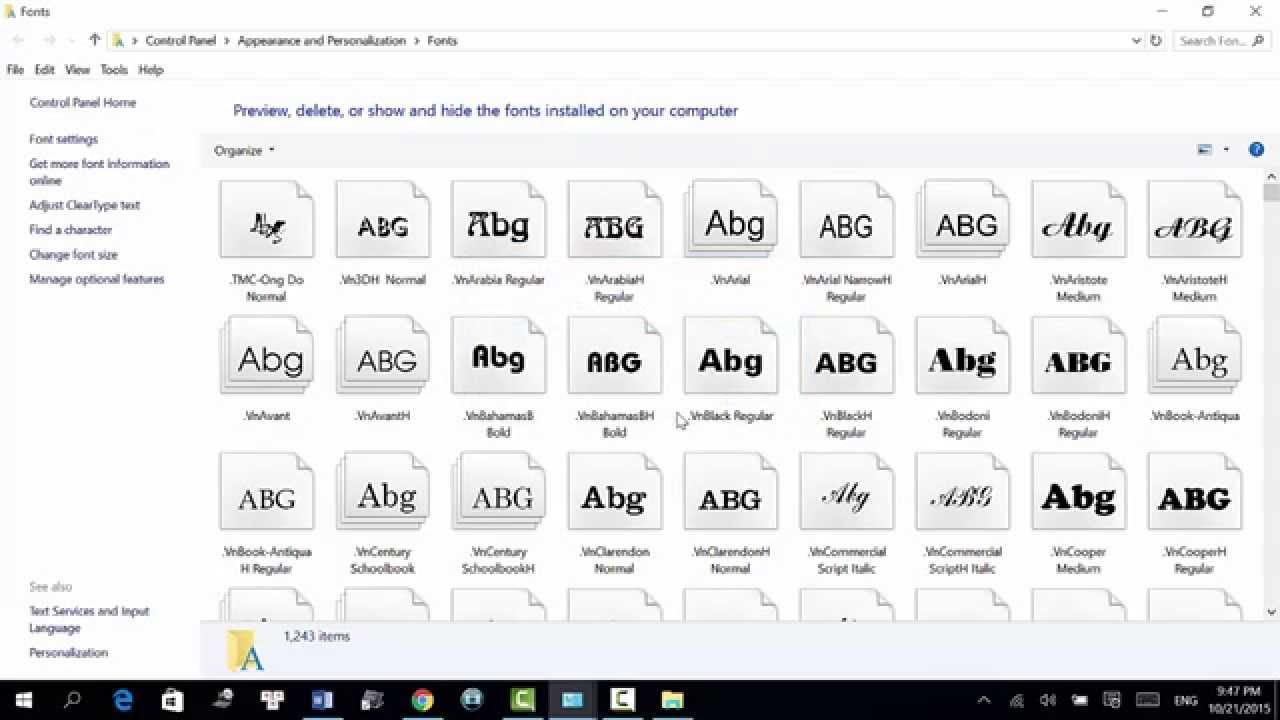Viewport: 1280px width, 720px height.
Task: Go to Control Panel Home
Action: 83,103
